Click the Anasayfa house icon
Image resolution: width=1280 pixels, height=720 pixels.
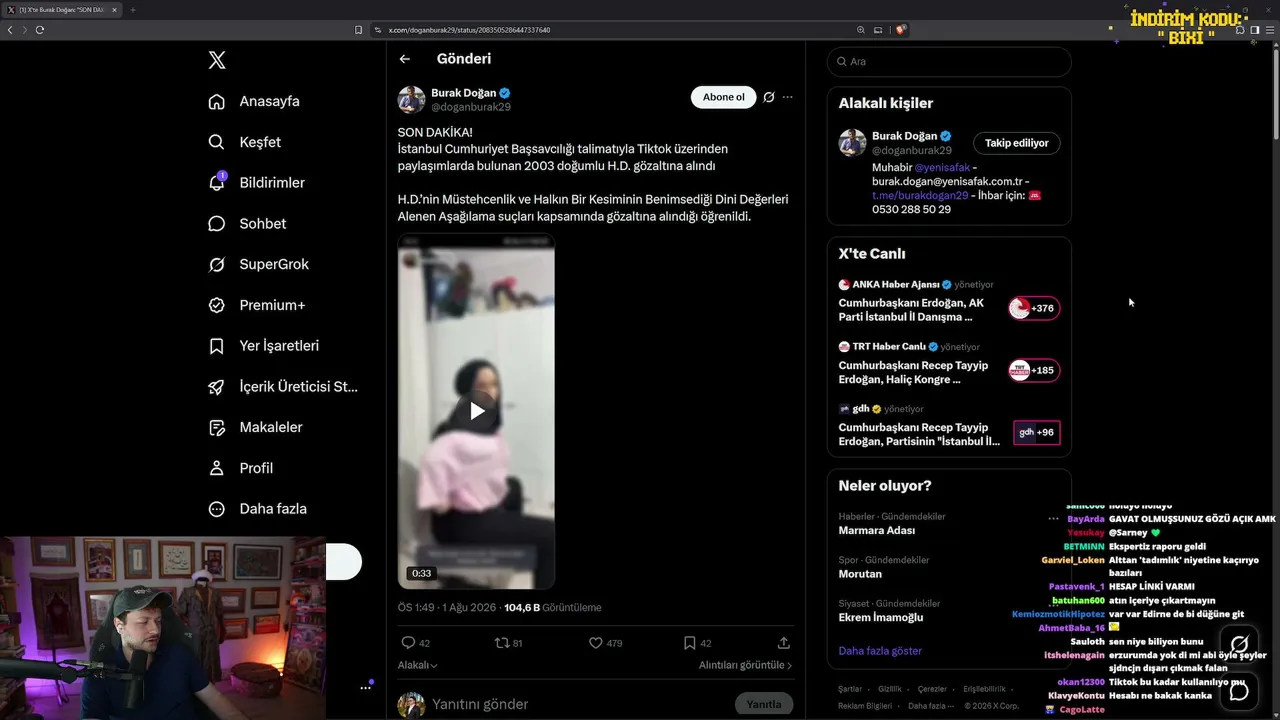coord(216,101)
